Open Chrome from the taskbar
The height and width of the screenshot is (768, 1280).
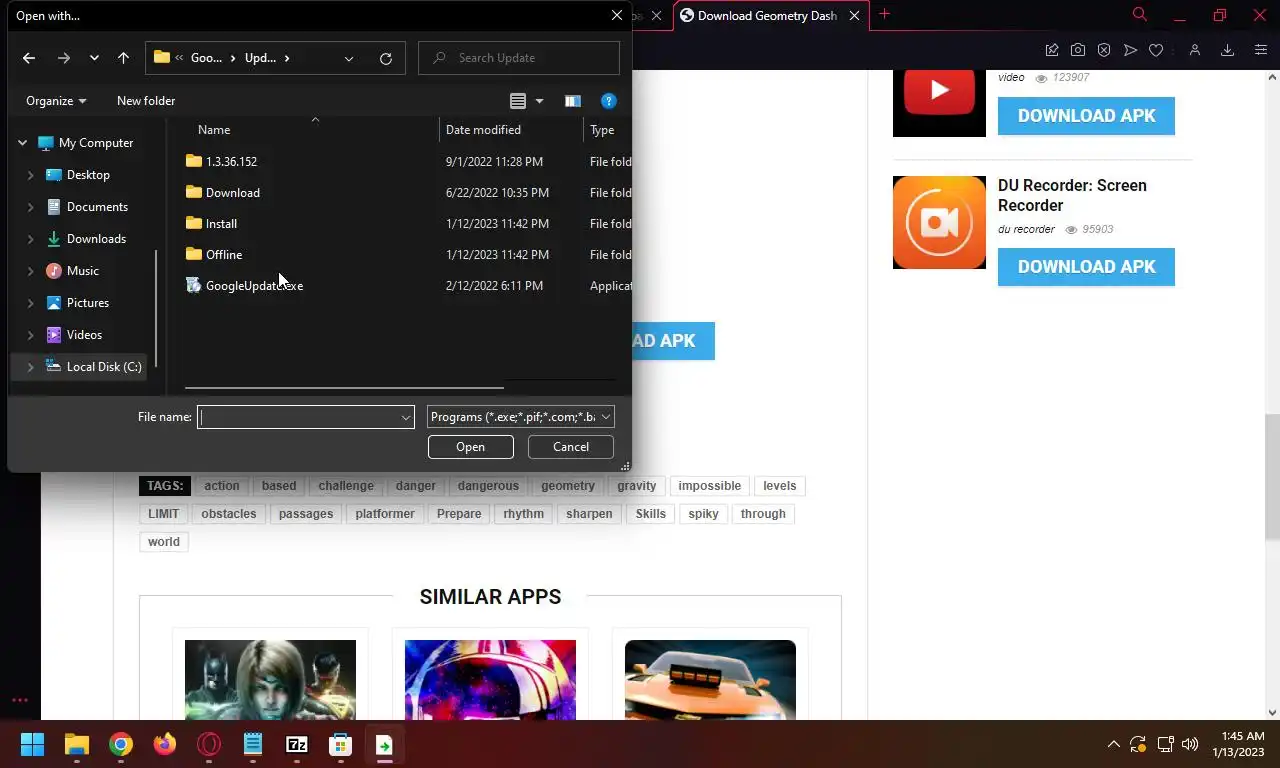[121, 745]
